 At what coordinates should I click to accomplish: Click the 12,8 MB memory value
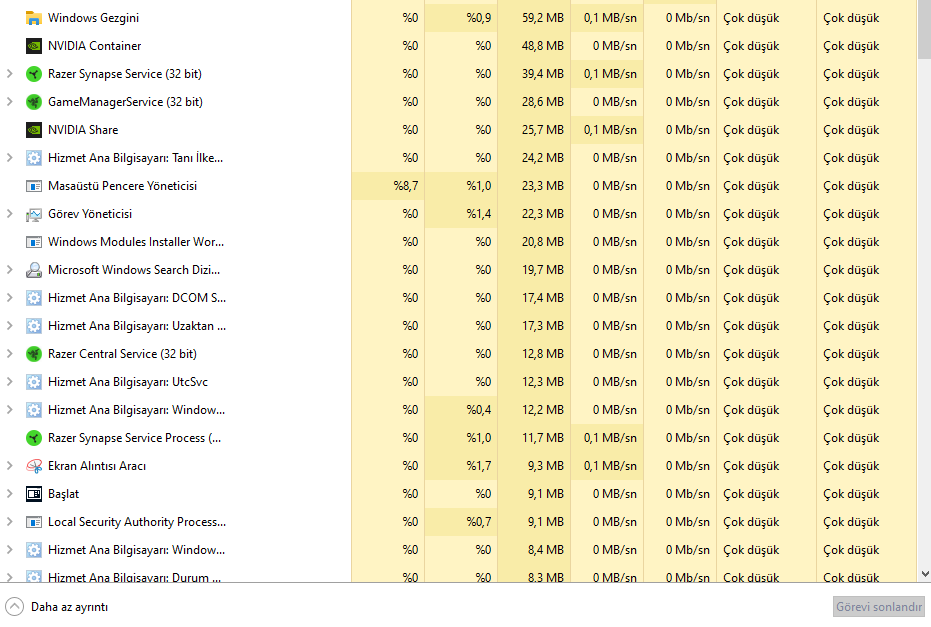[x=543, y=353]
